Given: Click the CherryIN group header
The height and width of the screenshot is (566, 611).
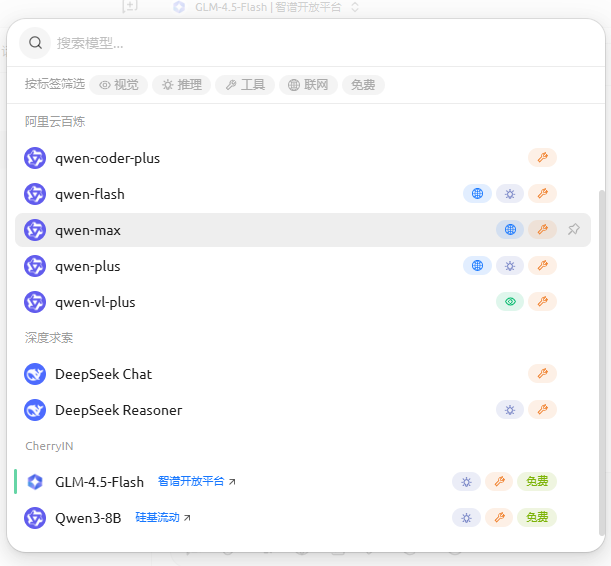Looking at the screenshot, I should pyautogui.click(x=49, y=446).
